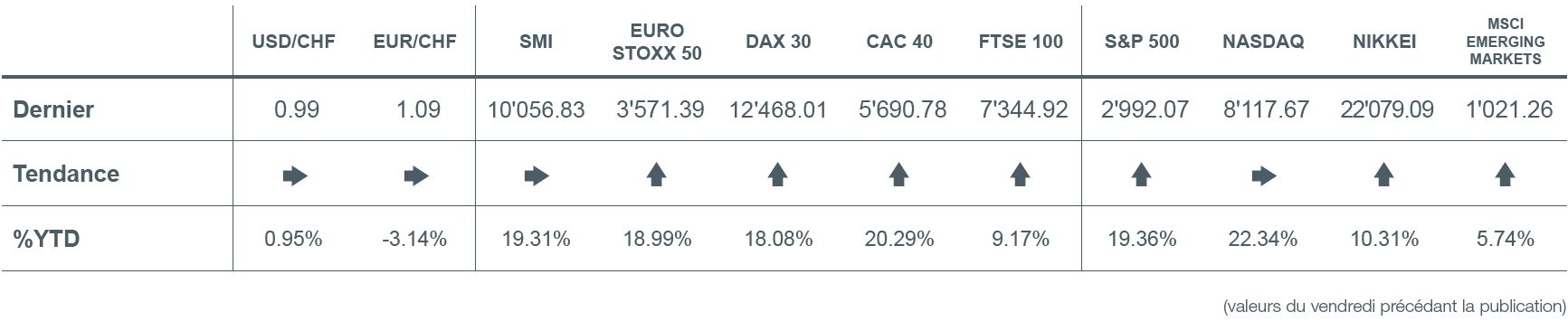Click the S&P 500 upward trend arrow

click(x=1141, y=175)
